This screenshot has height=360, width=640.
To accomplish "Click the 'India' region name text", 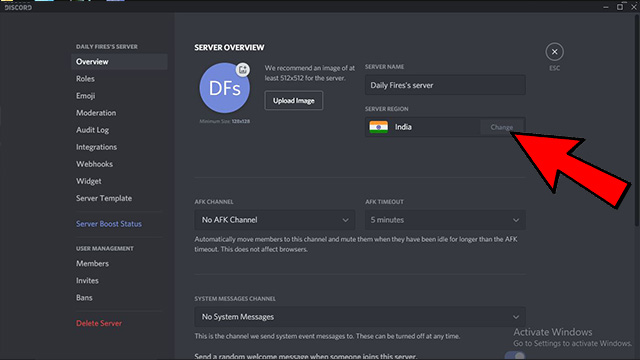I will point(403,127).
